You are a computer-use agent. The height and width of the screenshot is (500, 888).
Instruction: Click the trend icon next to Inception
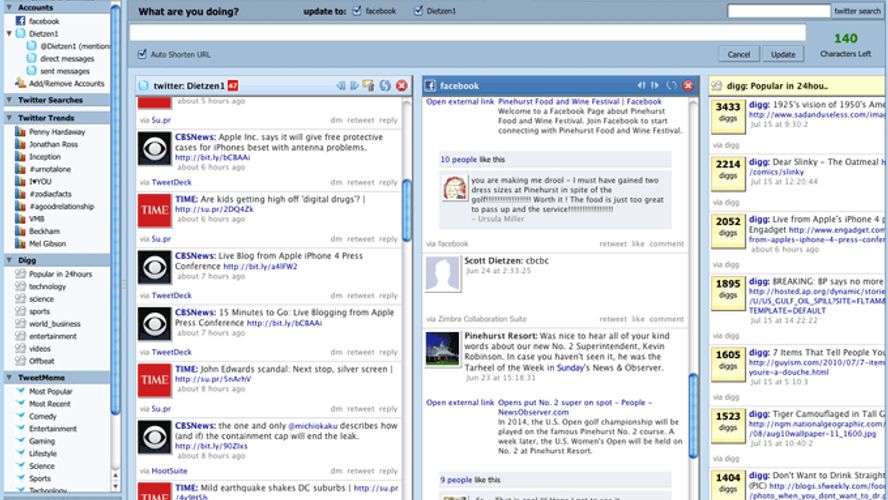20,157
